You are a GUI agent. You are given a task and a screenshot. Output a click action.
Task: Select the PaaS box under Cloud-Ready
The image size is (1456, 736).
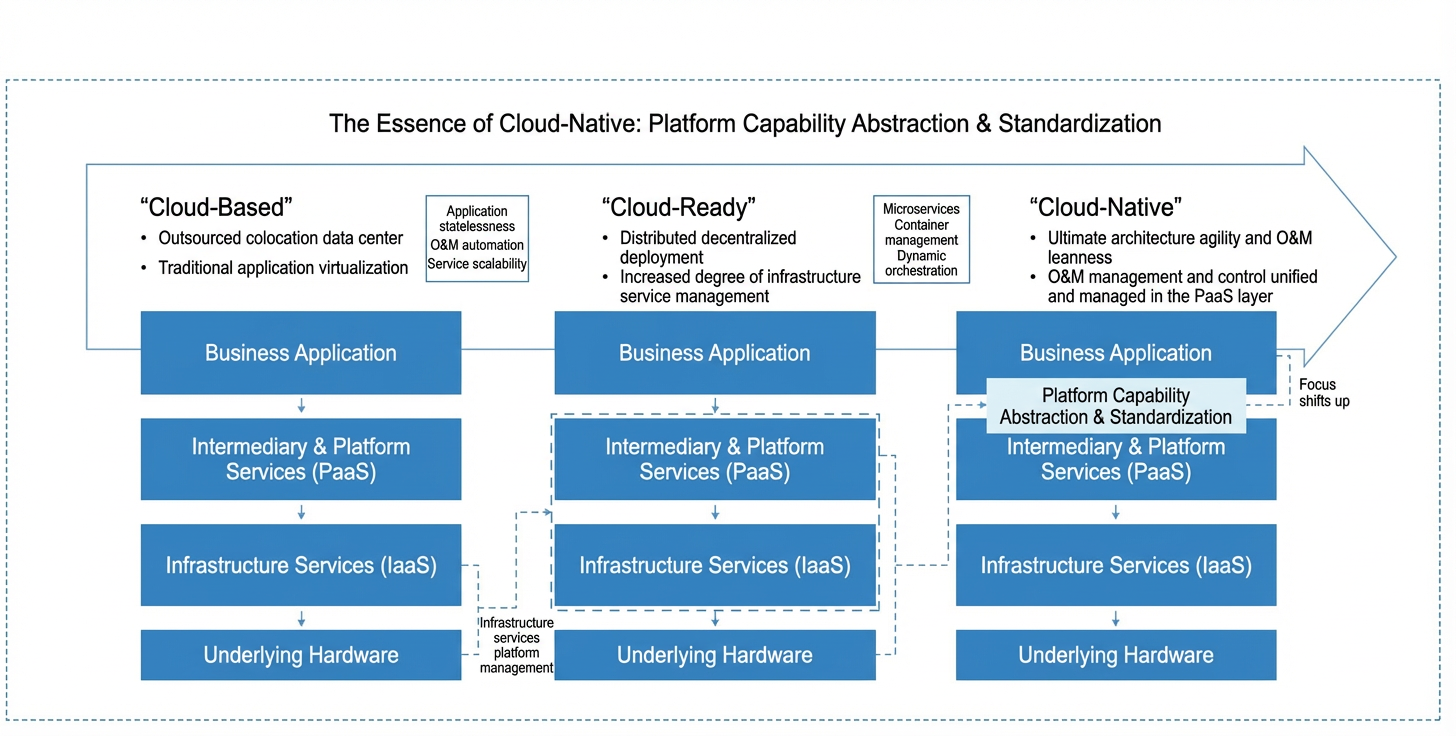tap(715, 459)
